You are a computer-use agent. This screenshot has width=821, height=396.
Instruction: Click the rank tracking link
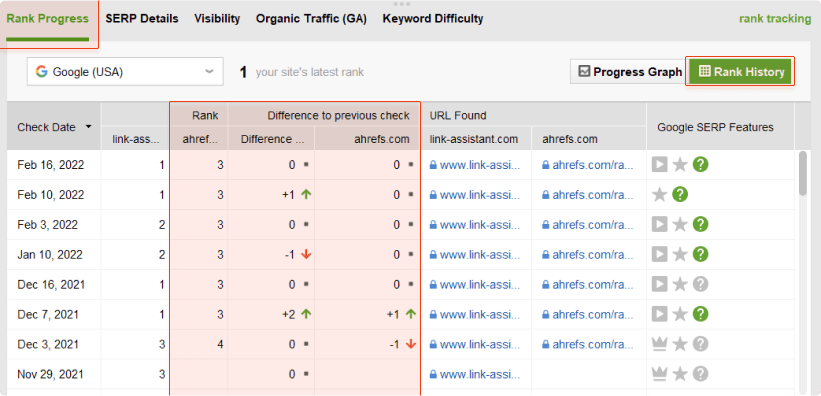(x=775, y=19)
